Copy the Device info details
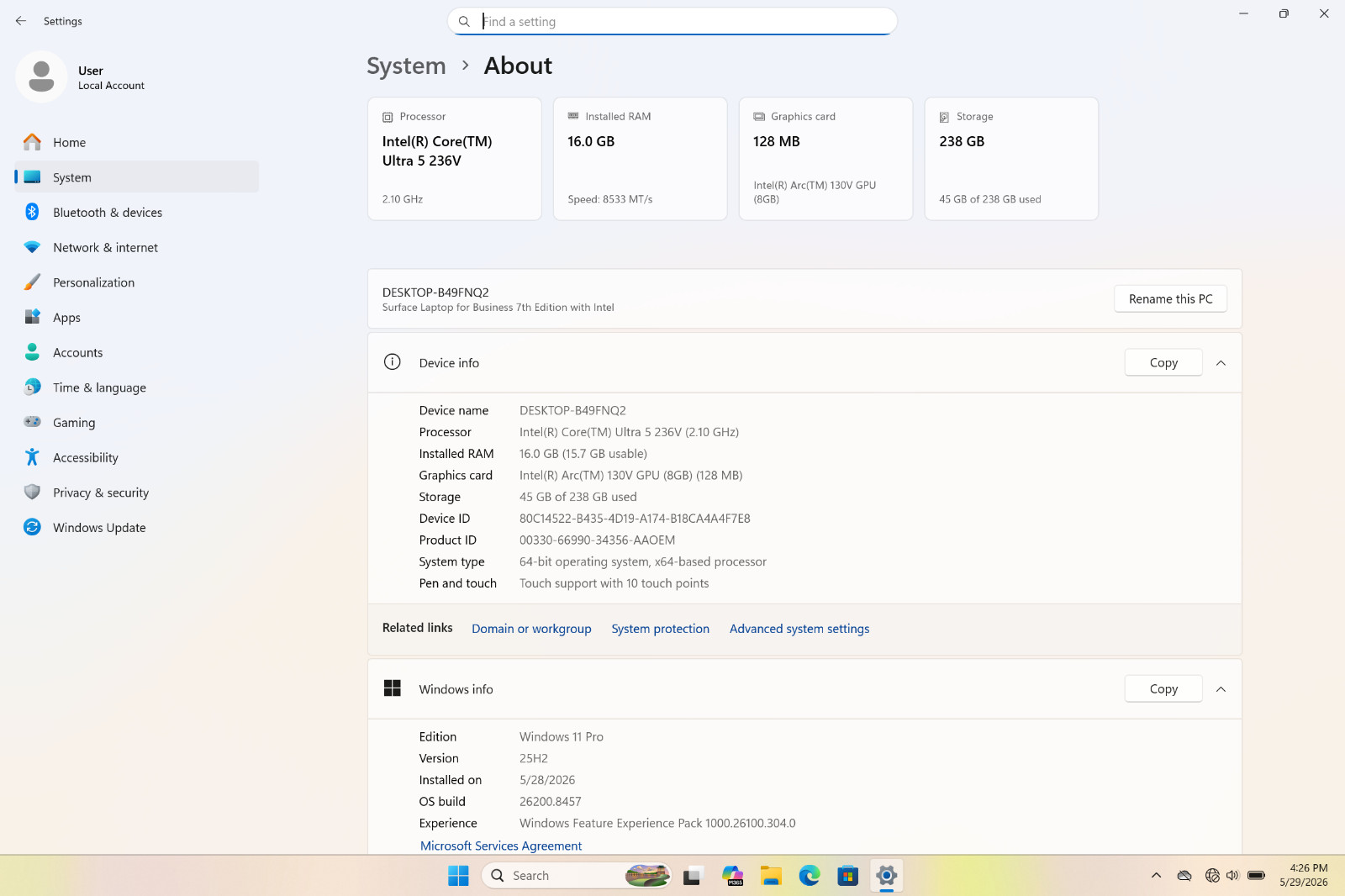The image size is (1345, 896). pyautogui.click(x=1163, y=363)
